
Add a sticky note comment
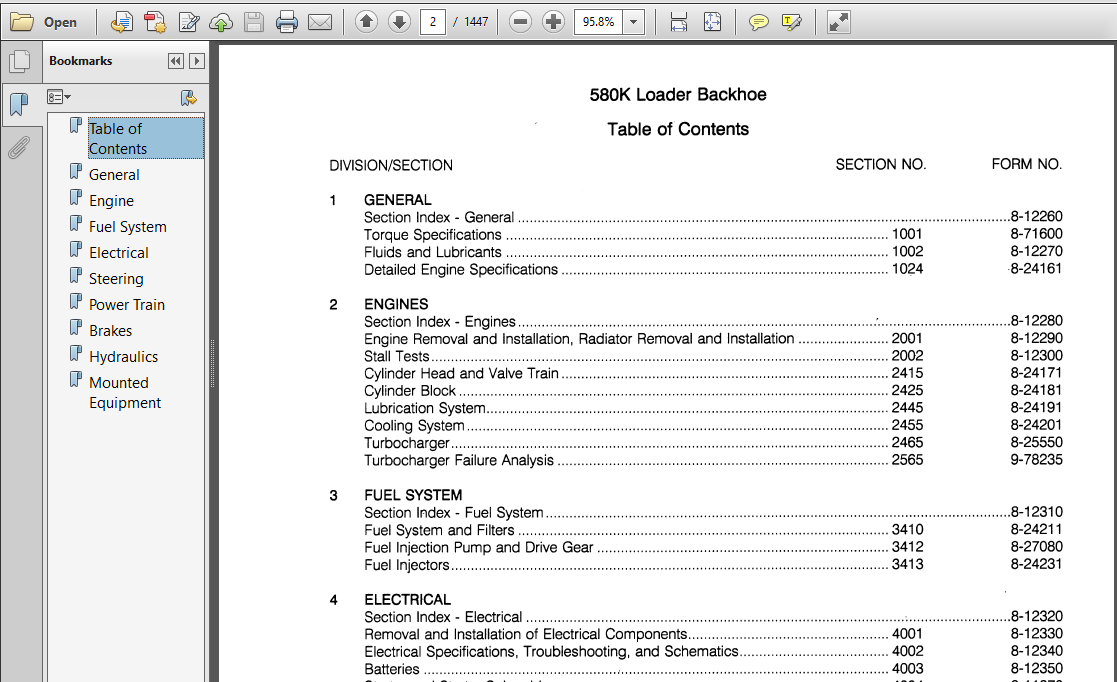[x=759, y=22]
